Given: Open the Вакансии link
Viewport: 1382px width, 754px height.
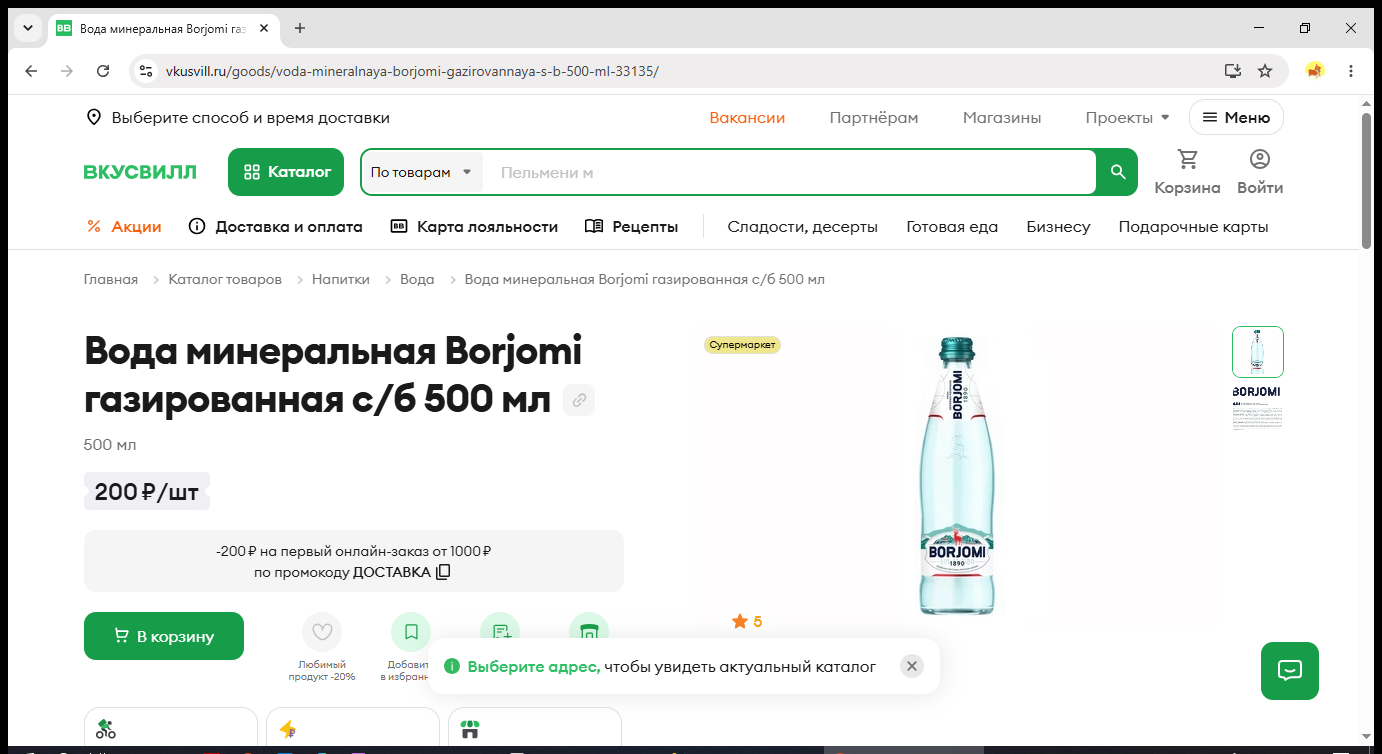Looking at the screenshot, I should point(747,118).
